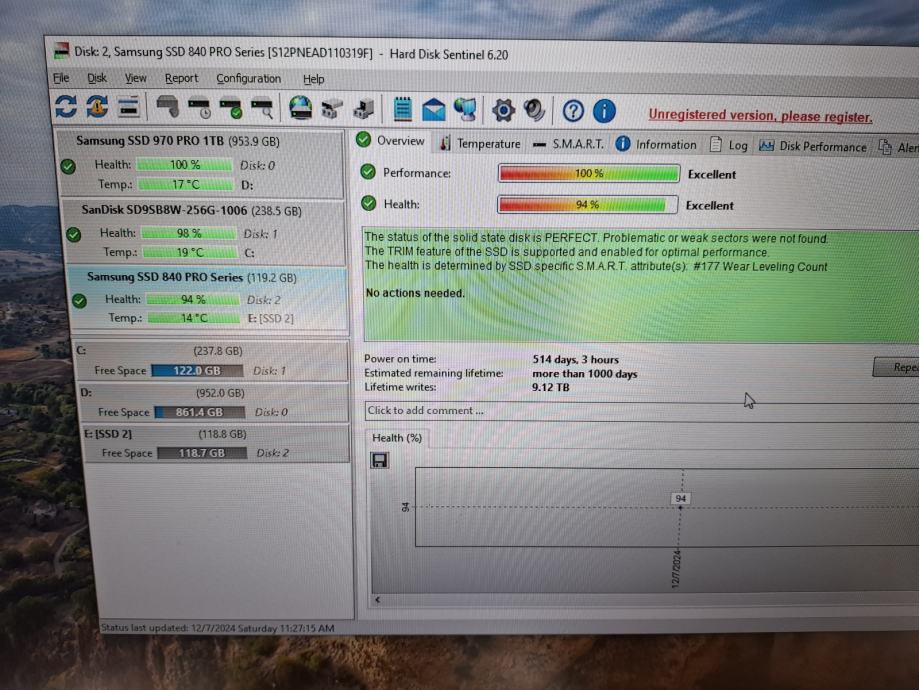
Task: Click the blue info about icon
Action: pyautogui.click(x=604, y=111)
